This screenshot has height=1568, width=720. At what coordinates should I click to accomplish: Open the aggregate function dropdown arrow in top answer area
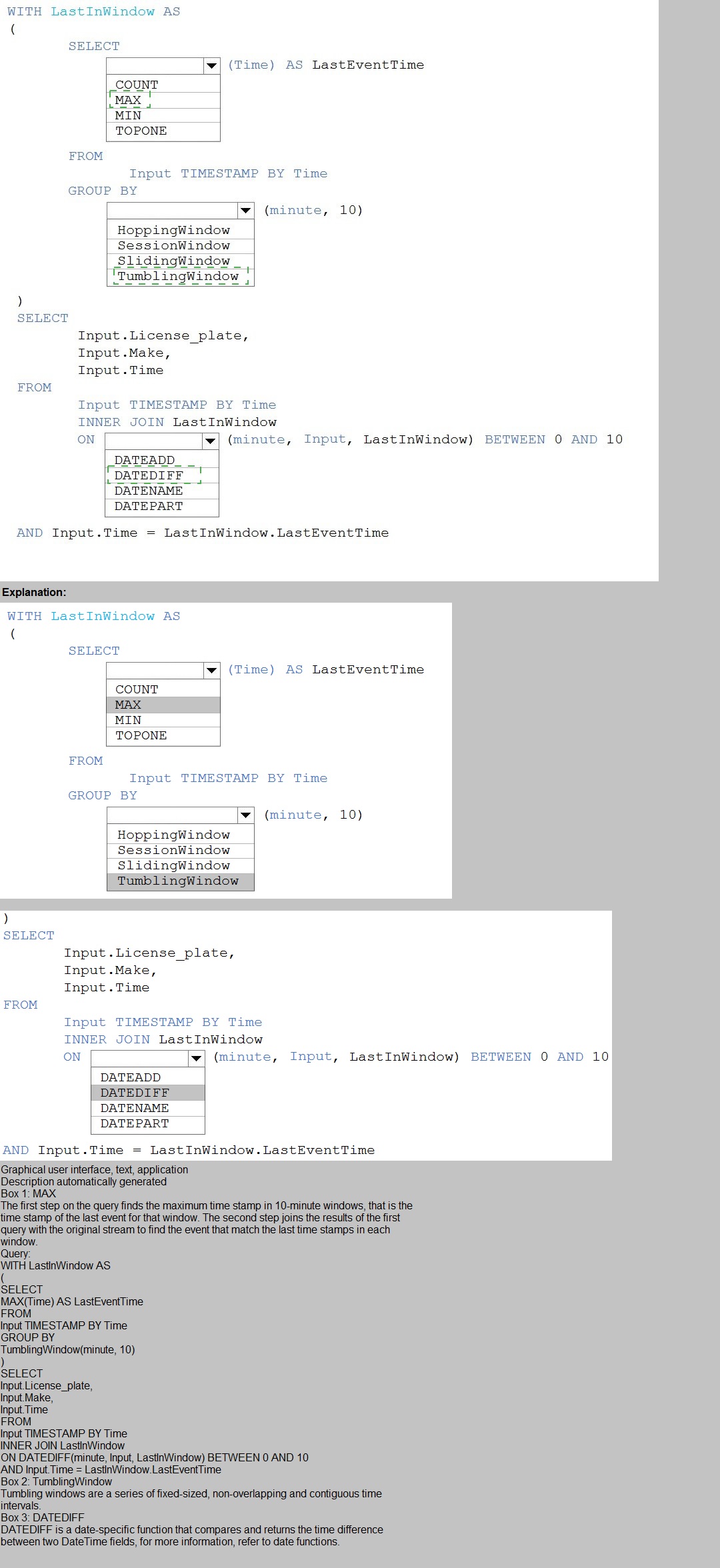[211, 65]
